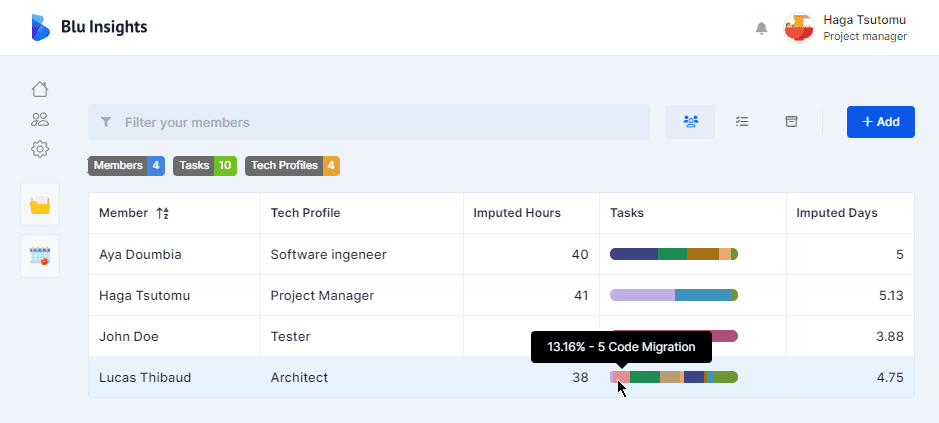Screen dimensions: 939x423
Task: Click the Members 4 badge
Action: (x=126, y=165)
